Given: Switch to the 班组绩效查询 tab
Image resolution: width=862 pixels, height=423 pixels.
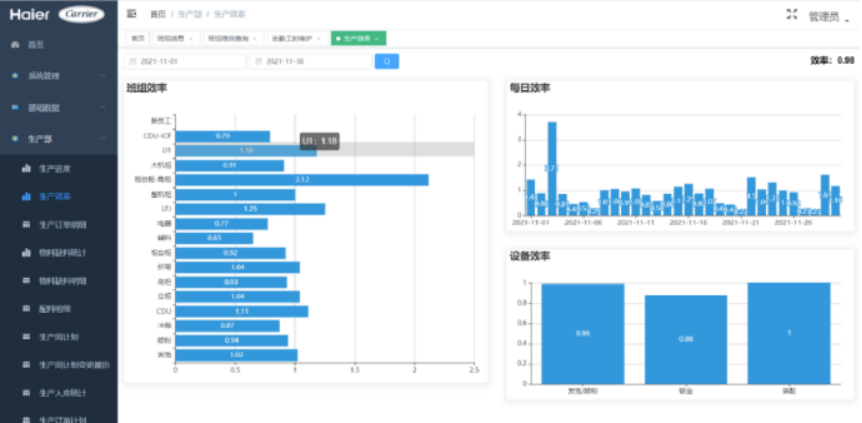Looking at the screenshot, I should (x=229, y=38).
